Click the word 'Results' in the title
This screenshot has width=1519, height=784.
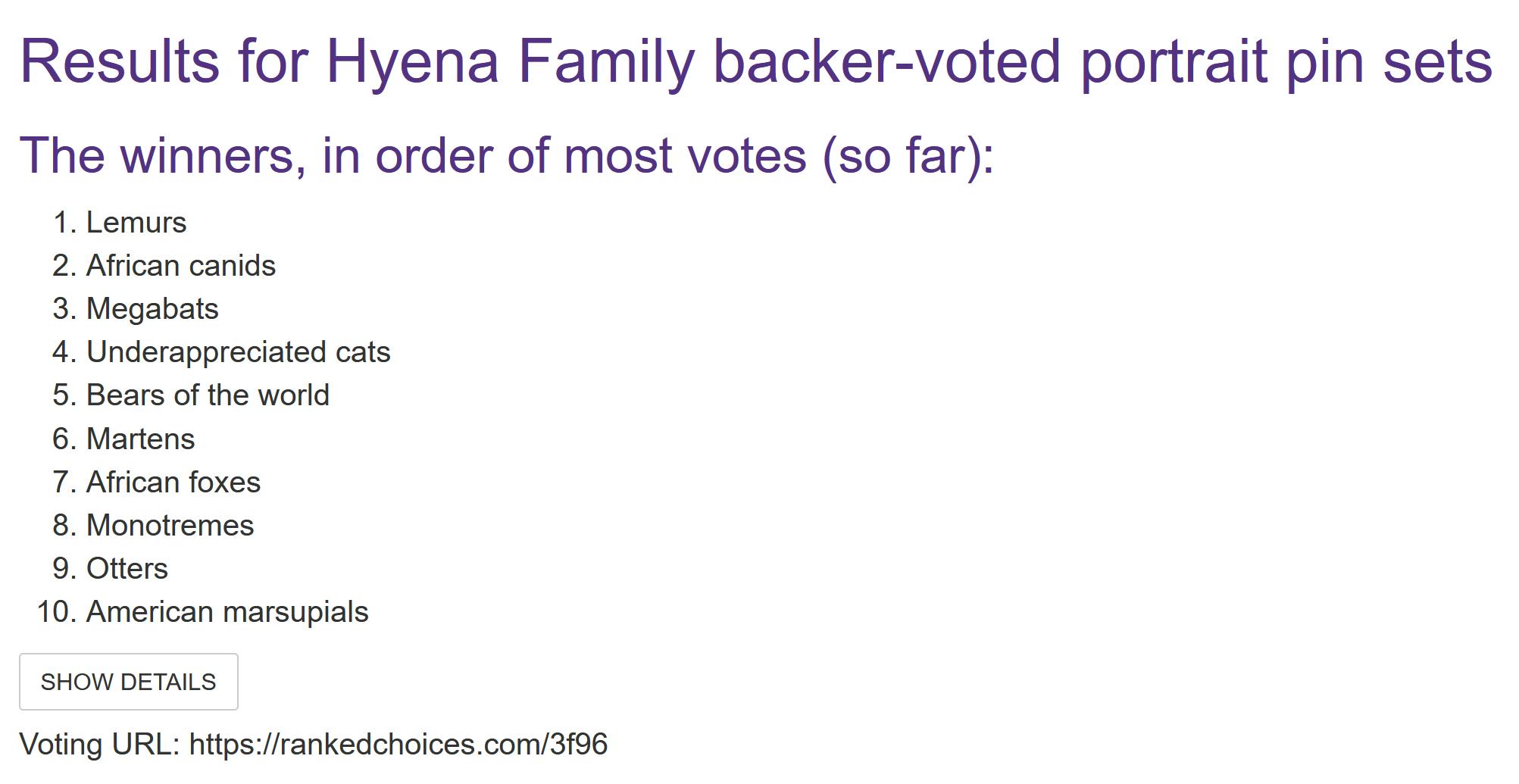(x=120, y=61)
